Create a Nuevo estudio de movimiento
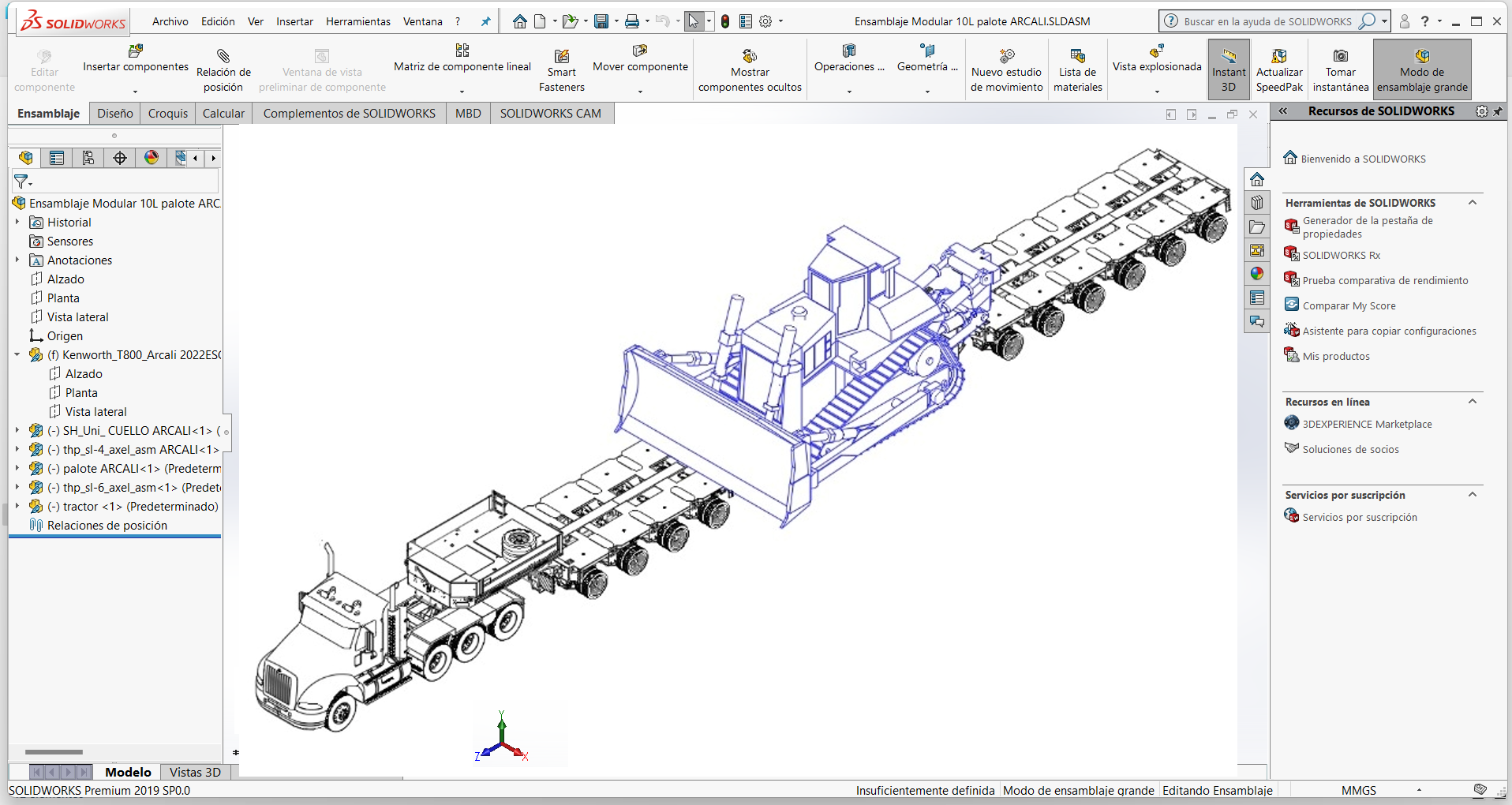The height and width of the screenshot is (805, 1512). [1006, 57]
